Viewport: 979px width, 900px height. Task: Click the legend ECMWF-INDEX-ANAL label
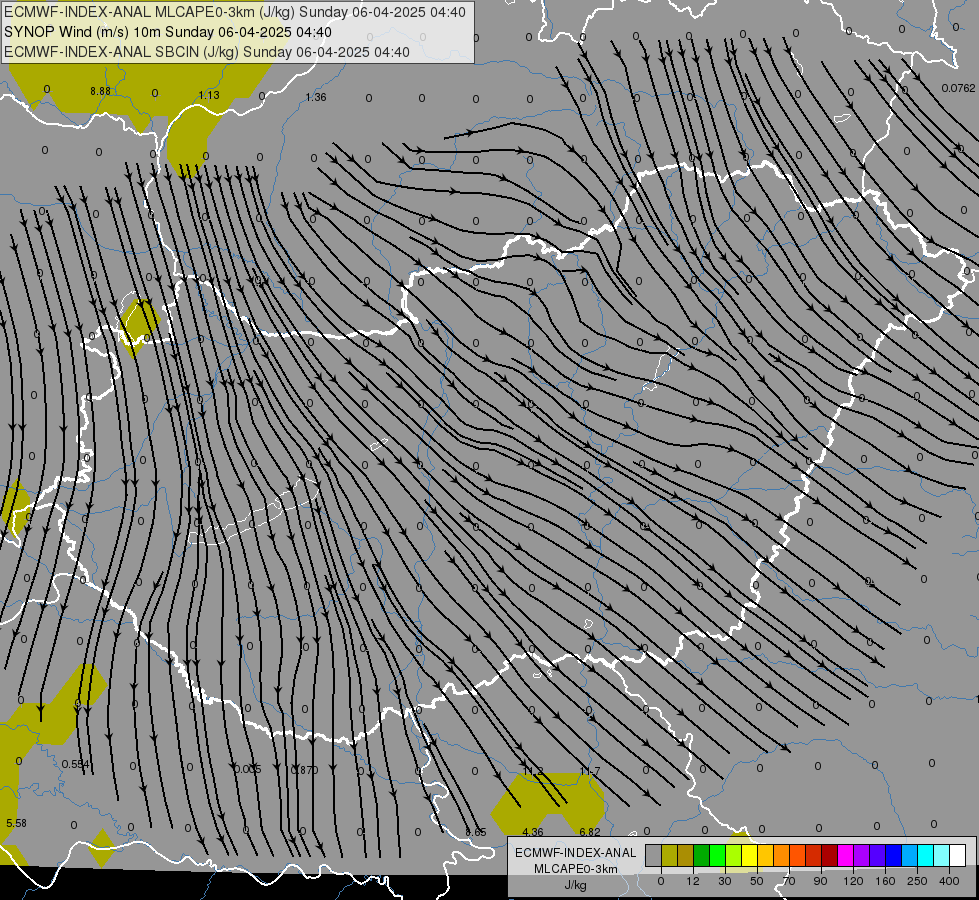tap(576, 853)
